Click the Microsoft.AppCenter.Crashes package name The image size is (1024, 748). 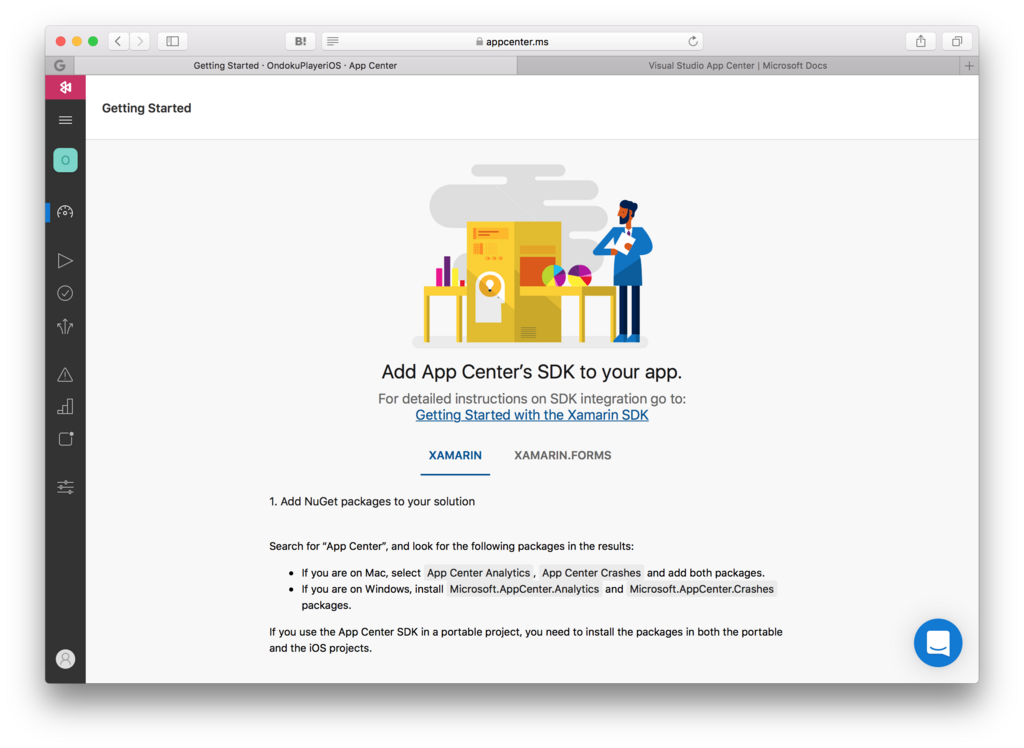[x=701, y=589]
